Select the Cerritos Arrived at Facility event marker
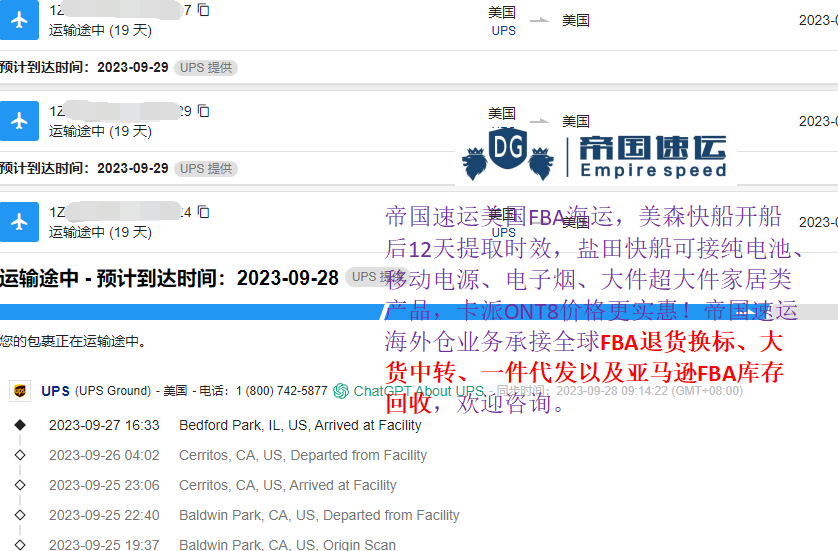This screenshot has width=838, height=551. coord(20,485)
